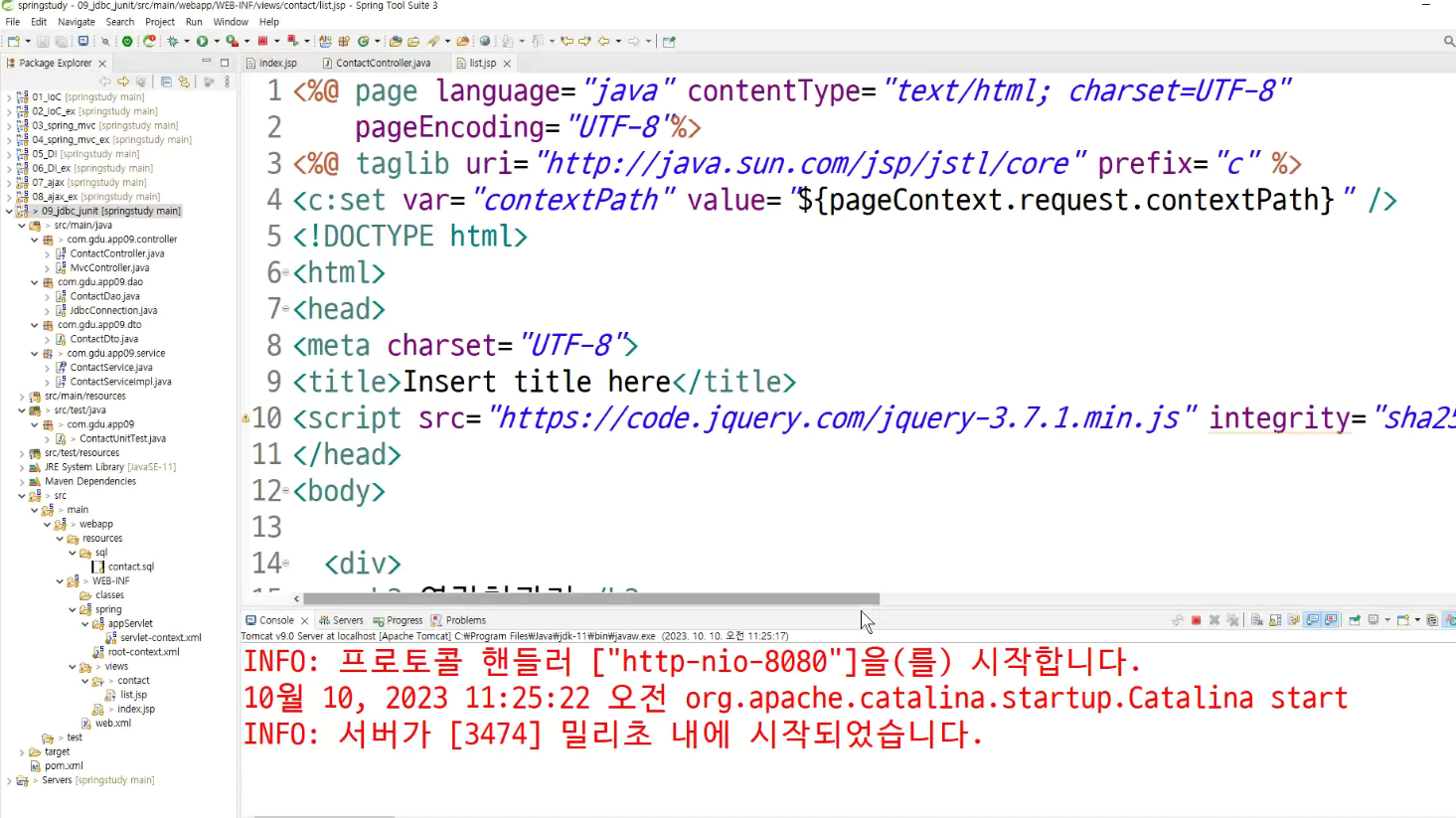Click the New file toolbar icon
The image size is (1456, 818).
(13, 42)
